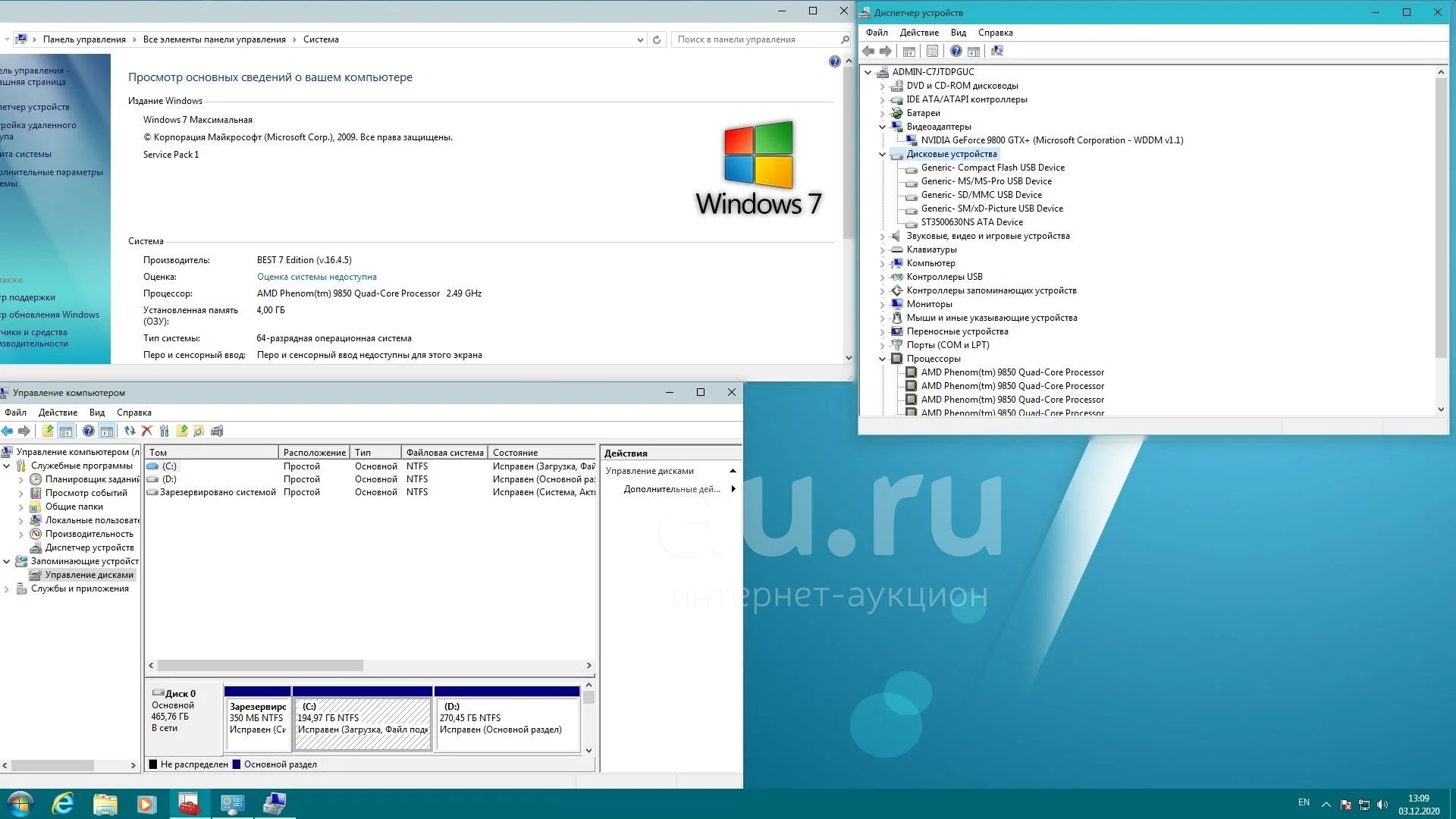
Task: Click red toolbox icon on taskbar
Action: tap(189, 804)
